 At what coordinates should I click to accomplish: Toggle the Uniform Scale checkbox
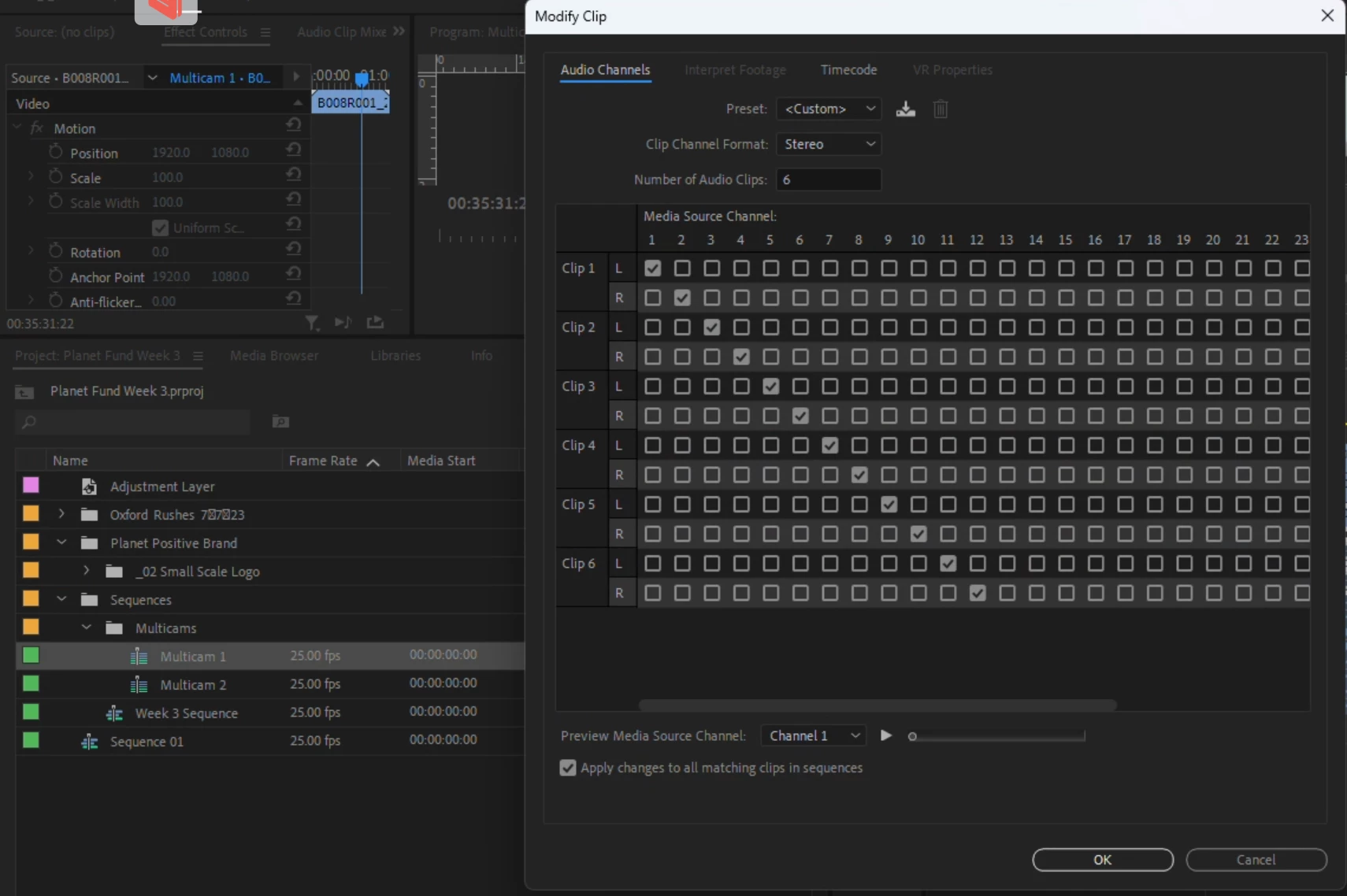160,228
